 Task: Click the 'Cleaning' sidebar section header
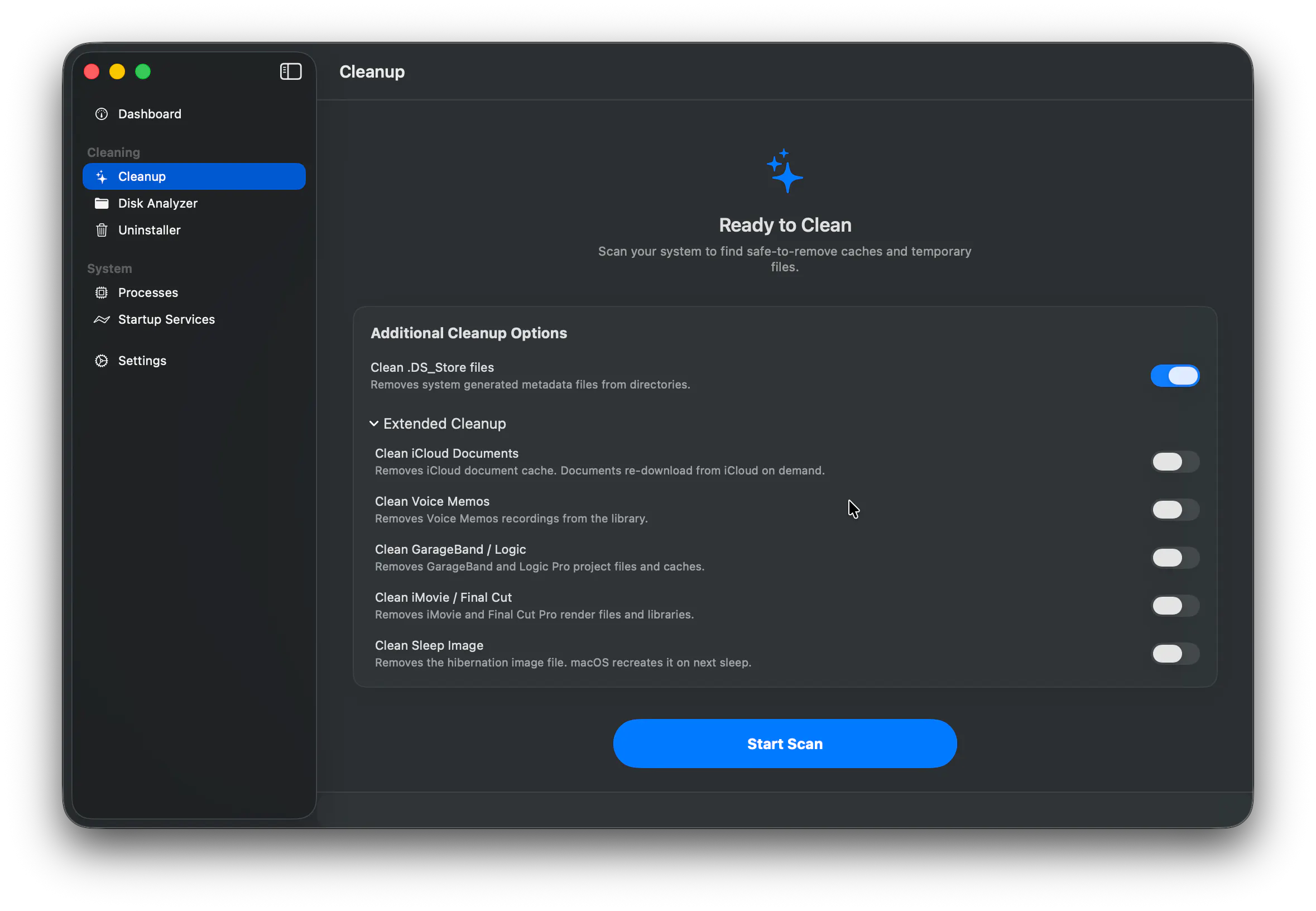click(x=113, y=152)
